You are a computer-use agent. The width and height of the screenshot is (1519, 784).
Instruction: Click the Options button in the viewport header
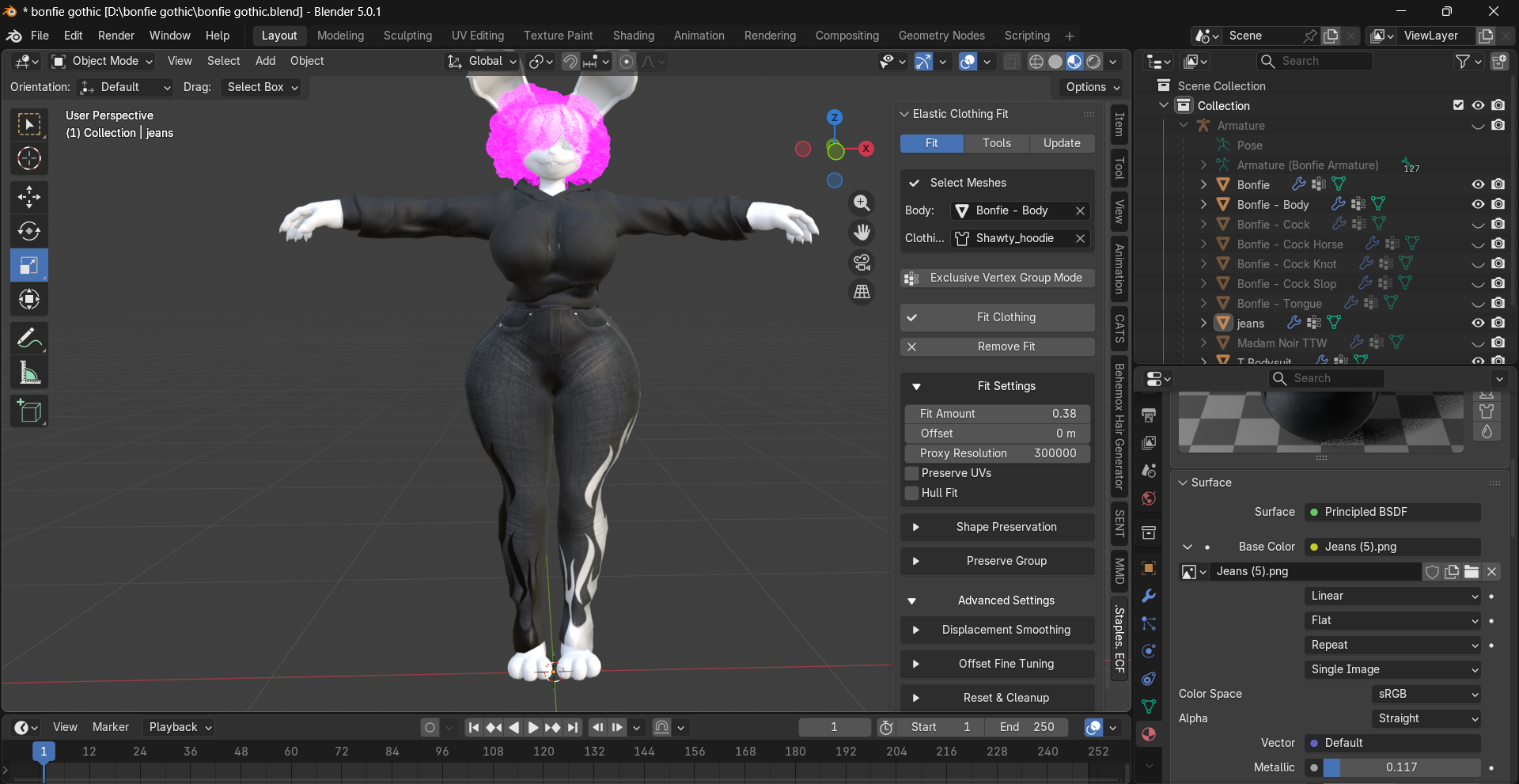click(1093, 87)
